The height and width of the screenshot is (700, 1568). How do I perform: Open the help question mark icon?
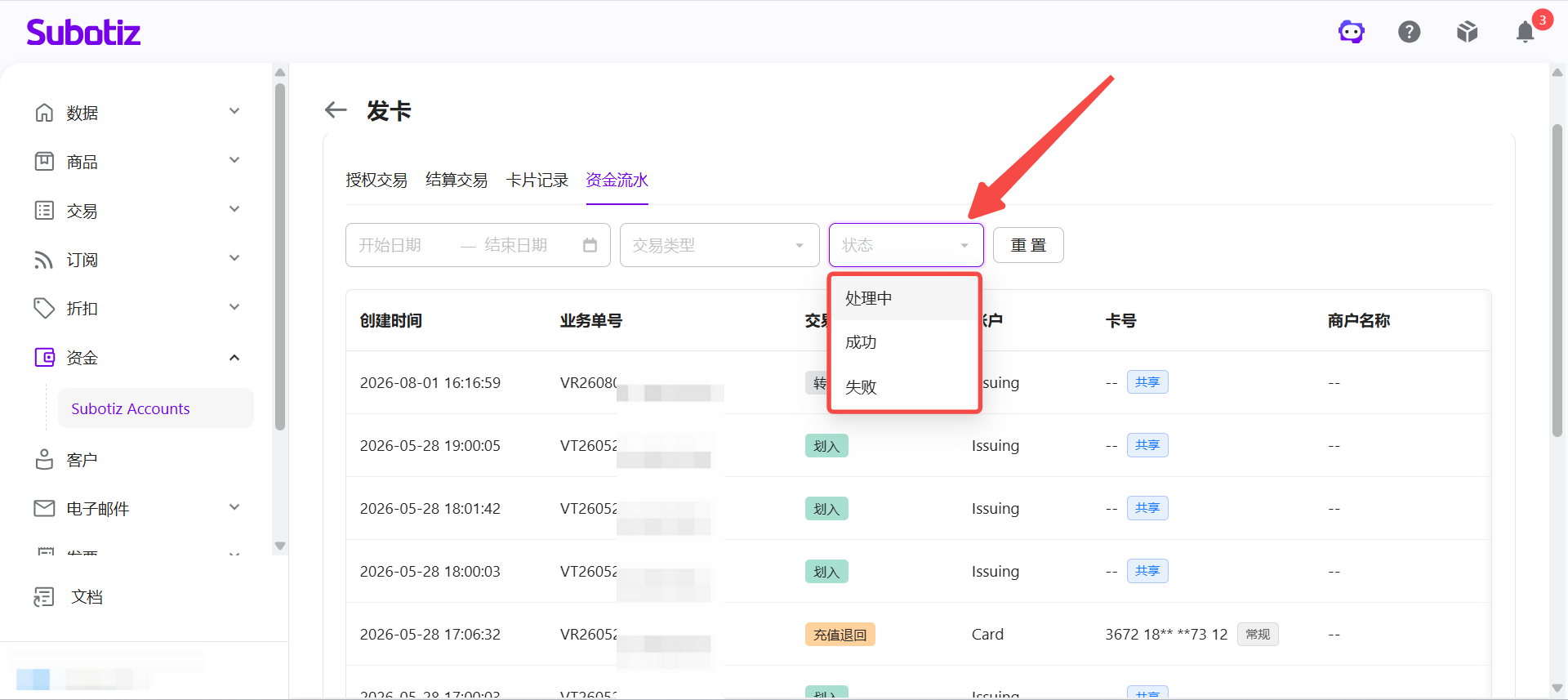[x=1410, y=32]
